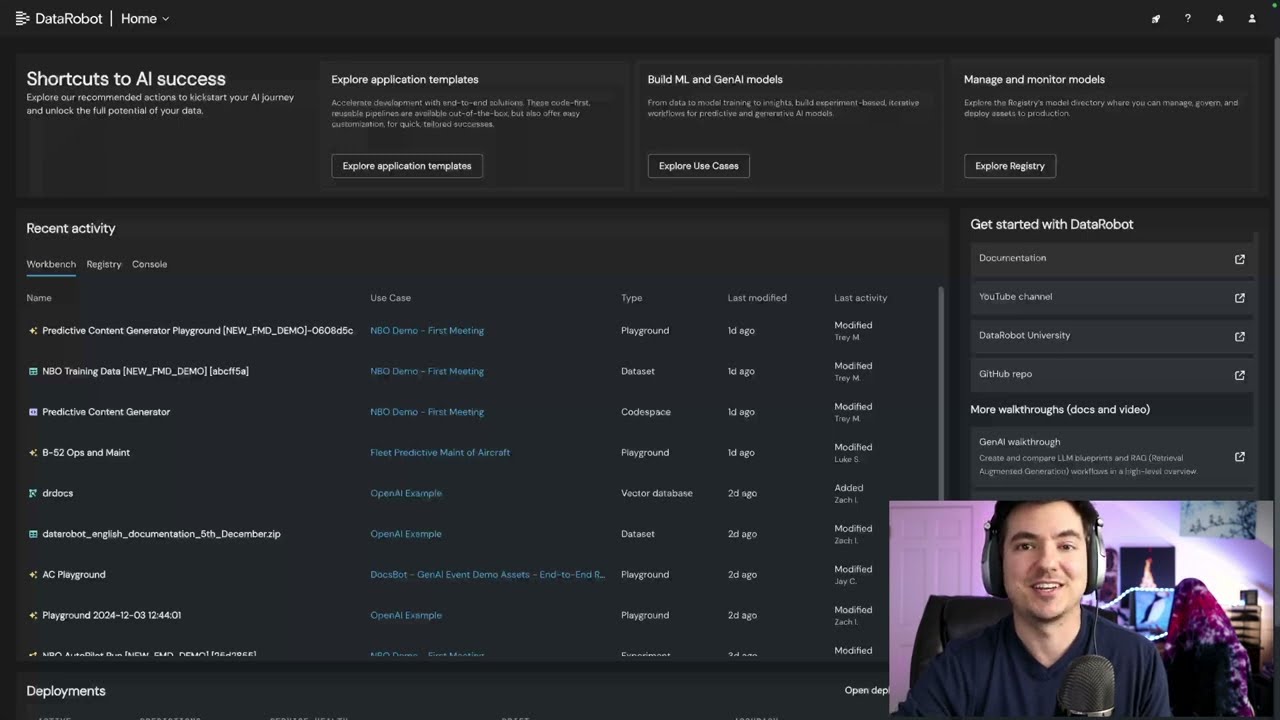Image resolution: width=1280 pixels, height=720 pixels.
Task: Open NBO Demo use case link in first row
Action: pos(427,330)
